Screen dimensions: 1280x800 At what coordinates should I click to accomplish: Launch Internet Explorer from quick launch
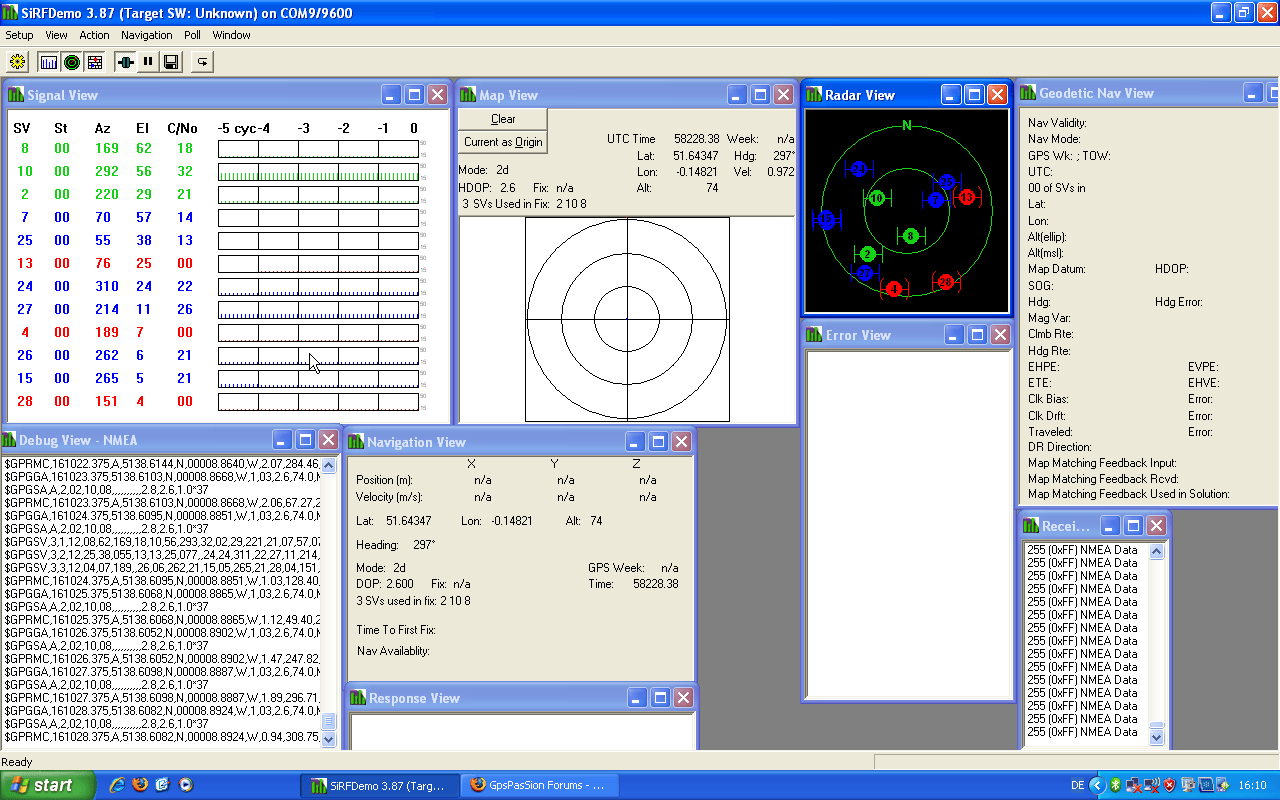pyautogui.click(x=117, y=785)
